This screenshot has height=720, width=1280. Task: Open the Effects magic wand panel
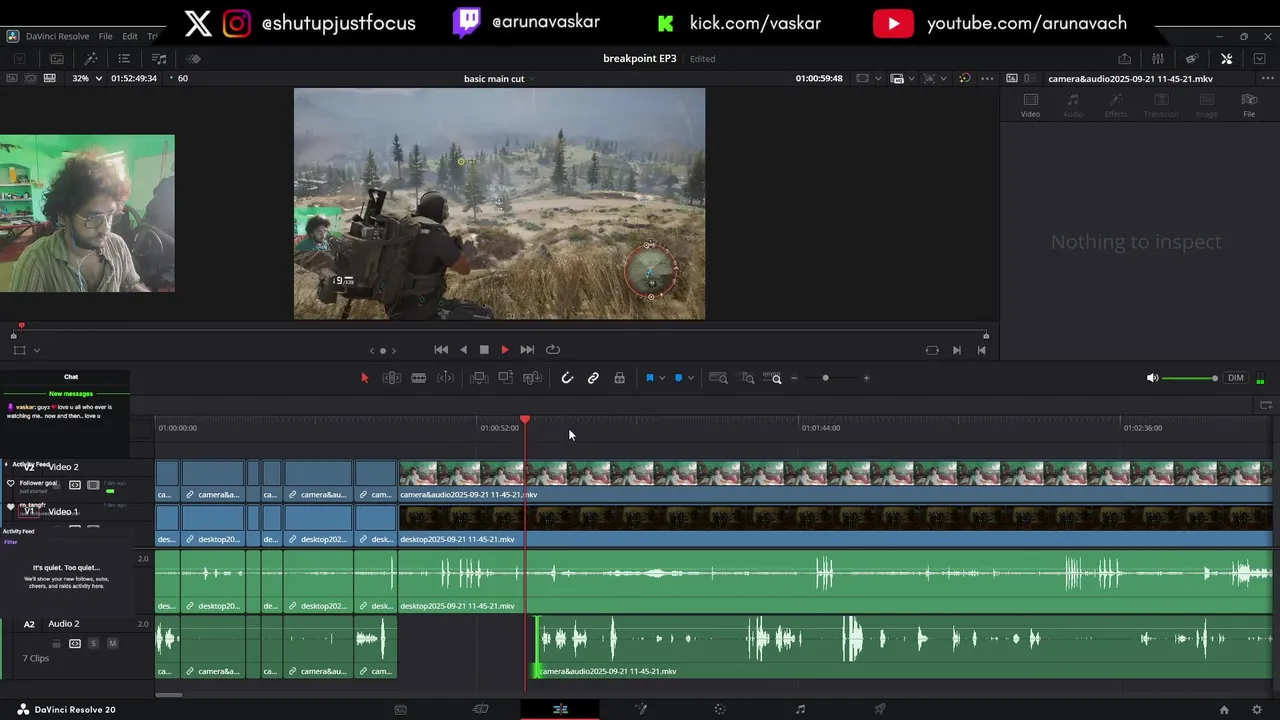point(90,59)
